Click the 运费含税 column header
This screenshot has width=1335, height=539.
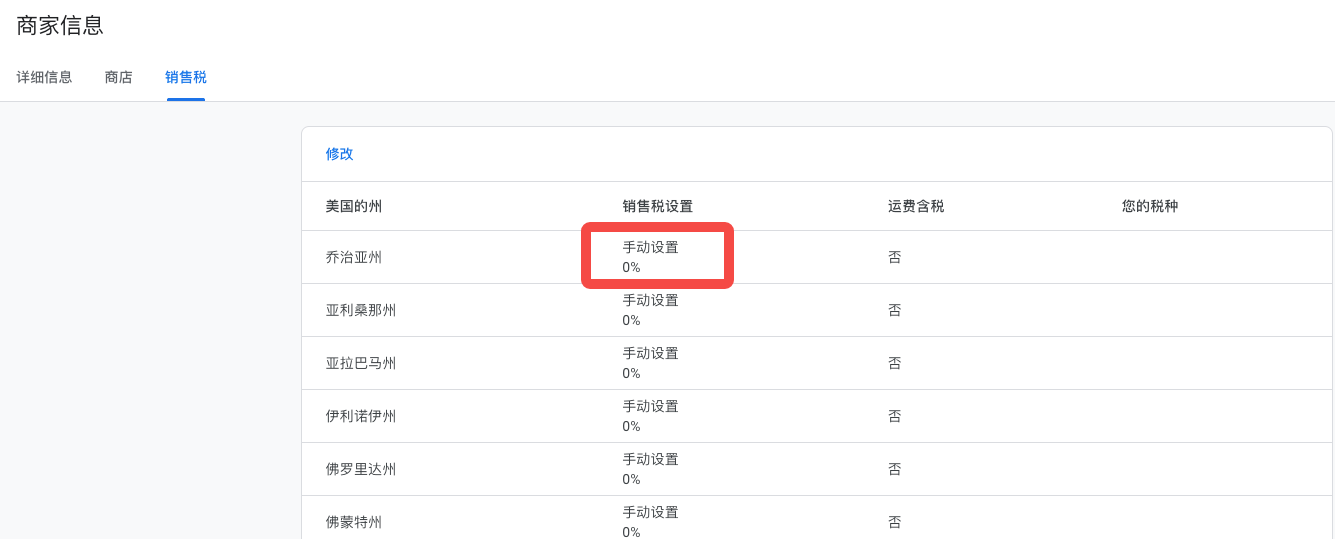point(915,206)
